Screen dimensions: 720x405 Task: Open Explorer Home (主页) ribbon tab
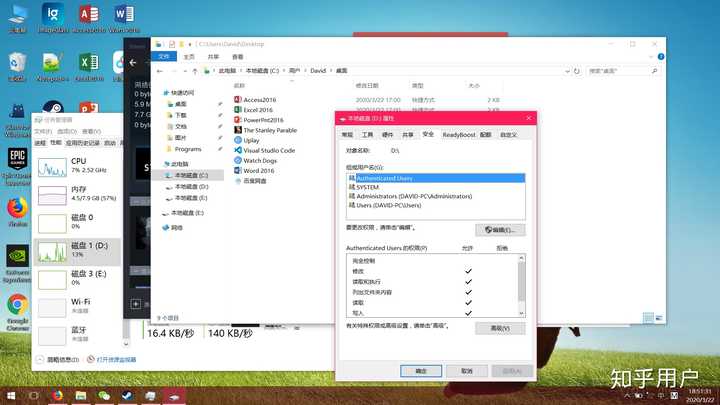(189, 56)
